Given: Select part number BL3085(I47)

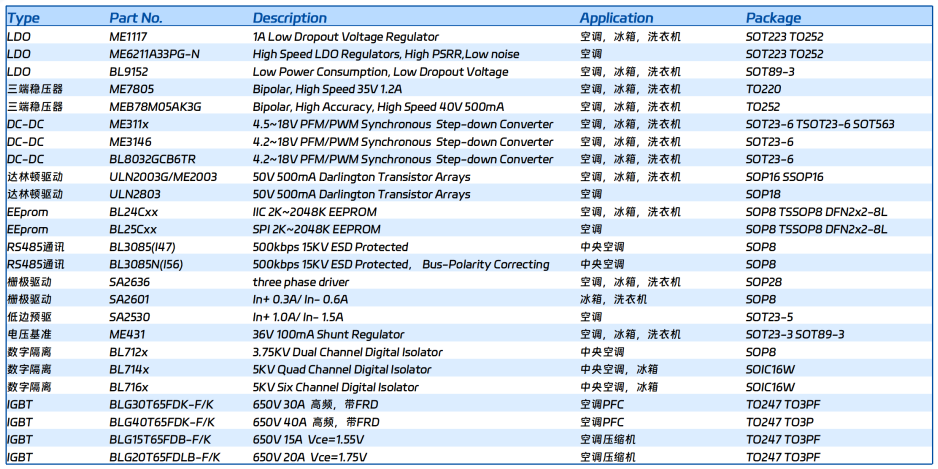Looking at the screenshot, I should pos(142,247).
